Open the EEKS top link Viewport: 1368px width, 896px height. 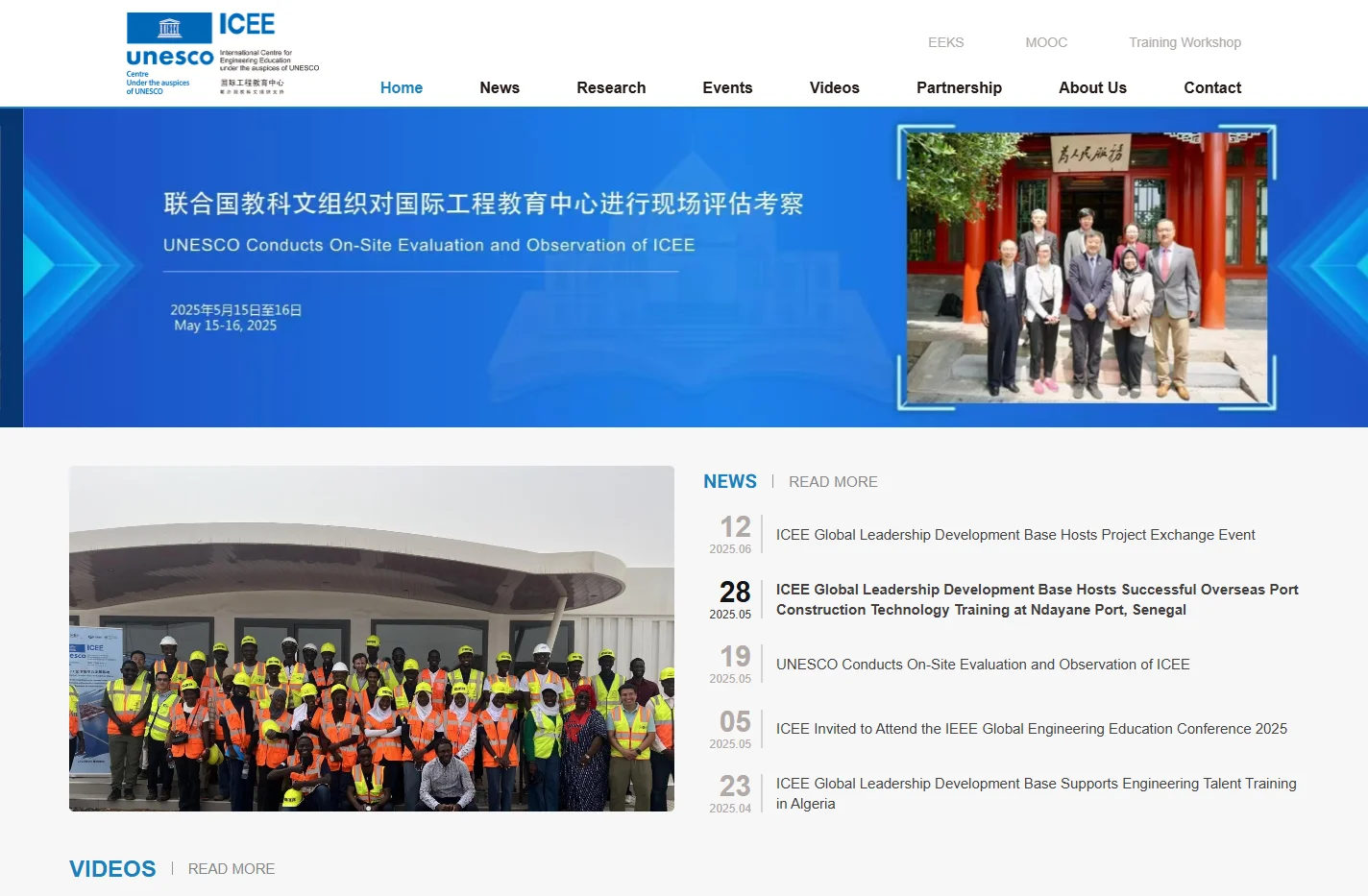click(x=946, y=42)
